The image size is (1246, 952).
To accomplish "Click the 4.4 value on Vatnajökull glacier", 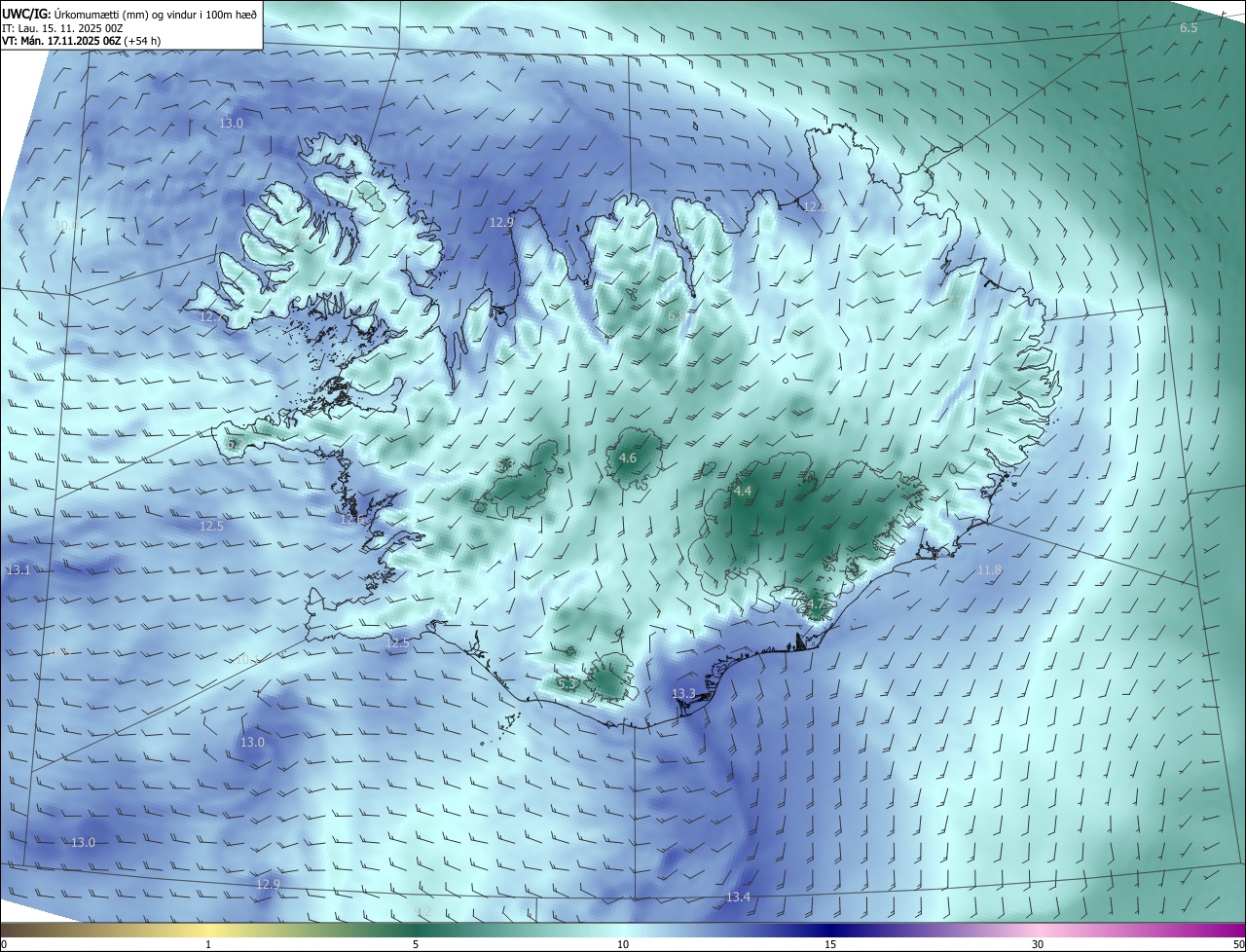I will 743,492.
